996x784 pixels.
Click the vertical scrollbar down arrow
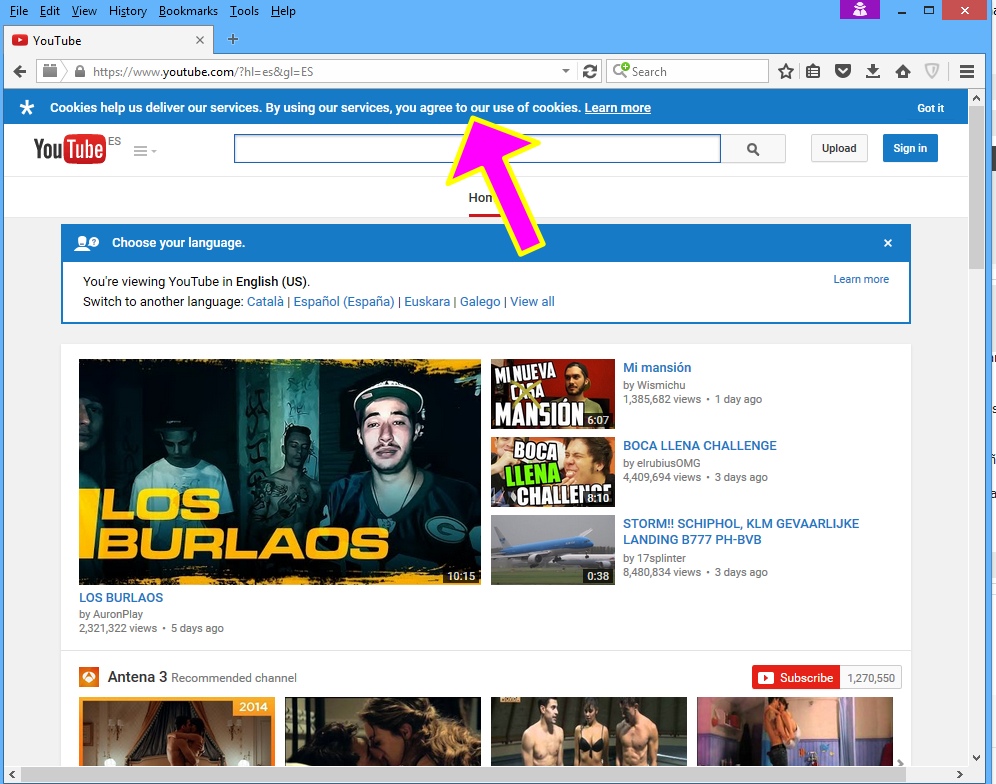(x=976, y=757)
